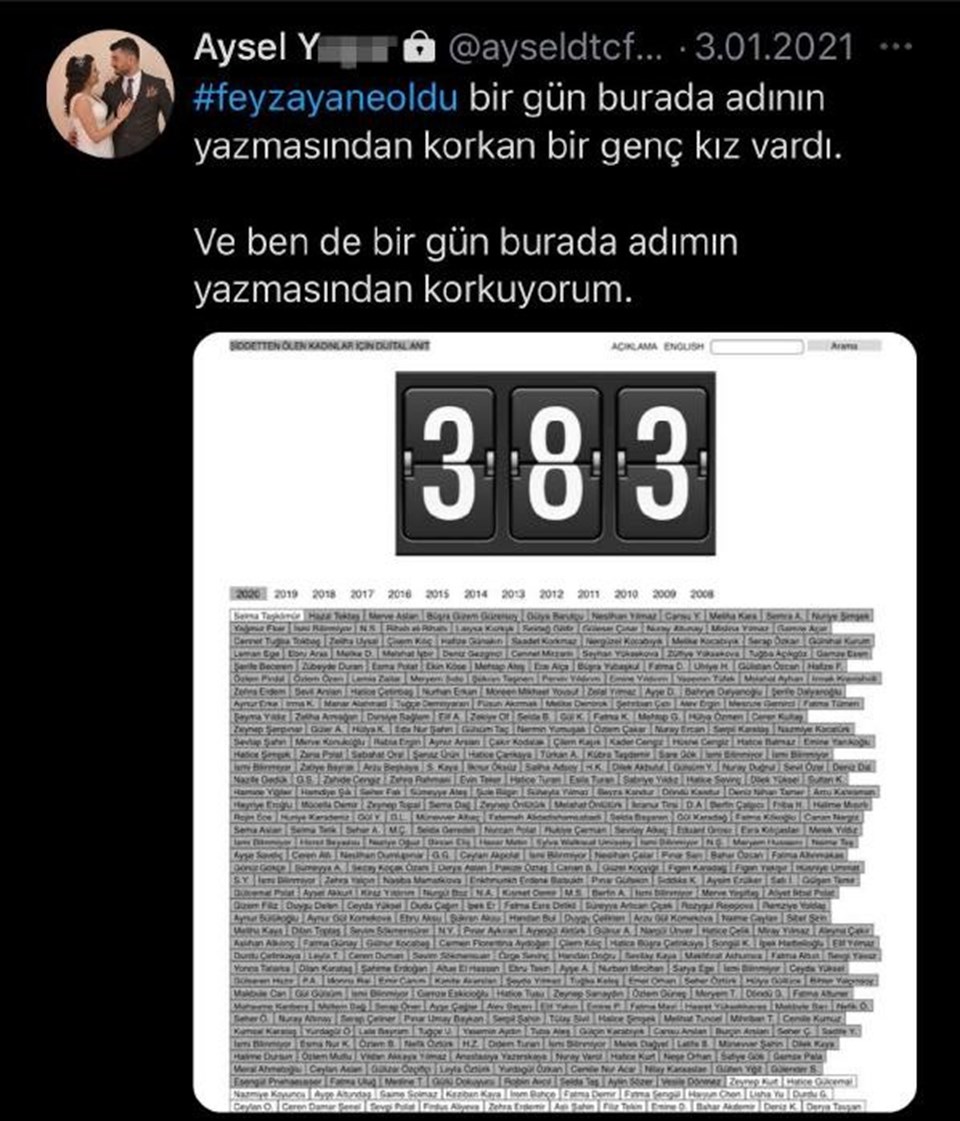The width and height of the screenshot is (960, 1121).
Task: Click the AÇIKLAMA link on the page
Action: [633, 346]
